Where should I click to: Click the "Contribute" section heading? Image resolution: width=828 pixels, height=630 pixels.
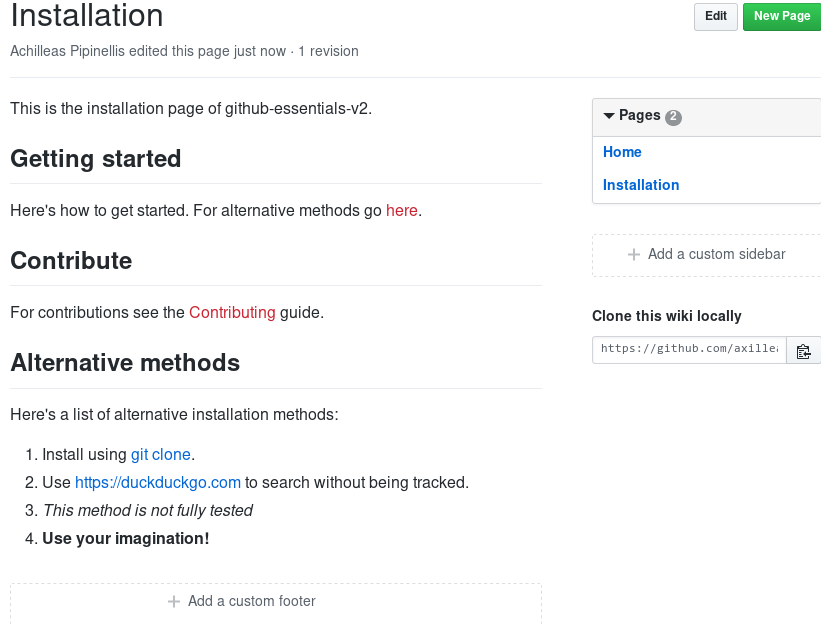click(71, 260)
